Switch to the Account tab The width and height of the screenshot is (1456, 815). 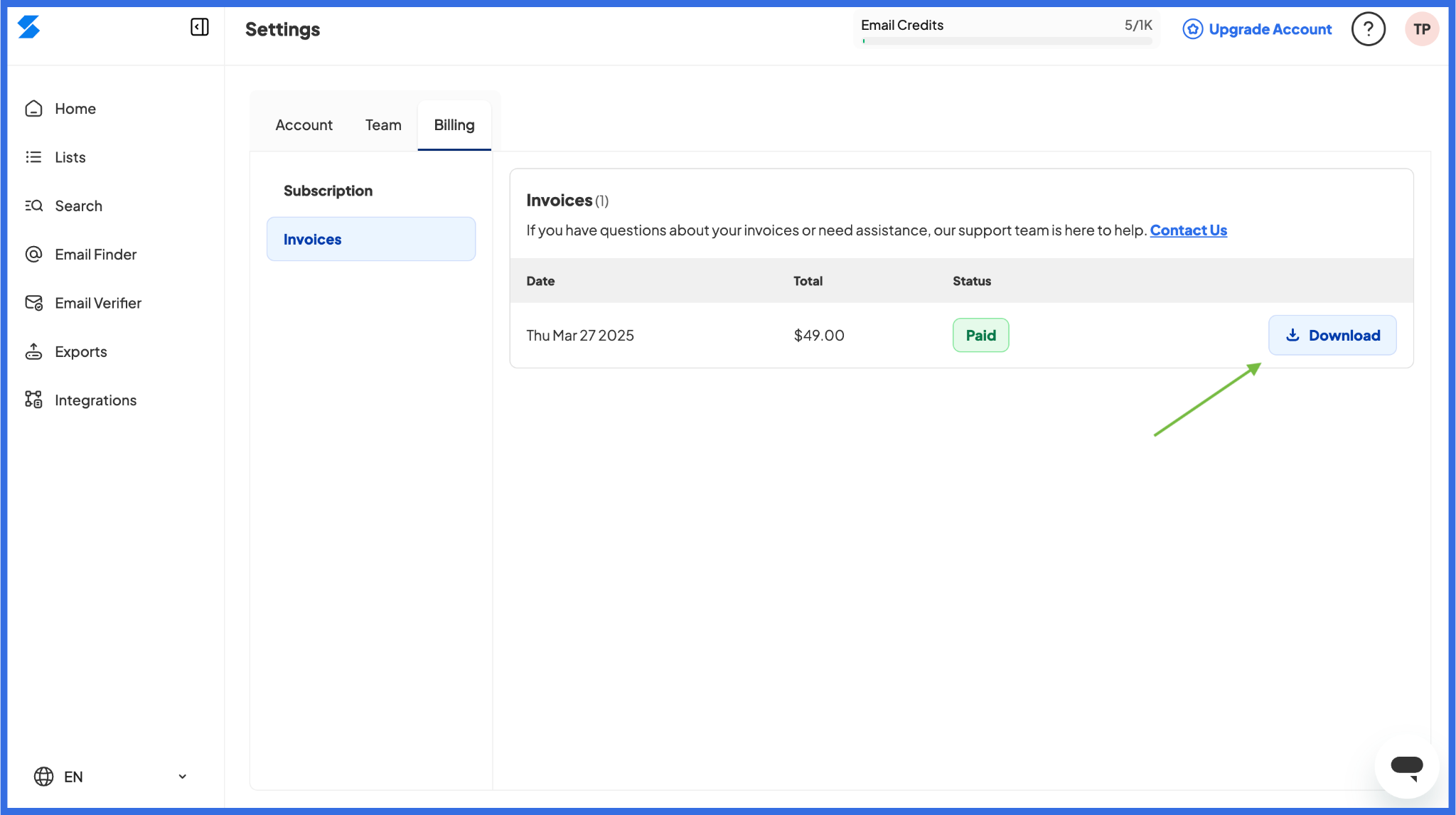point(304,125)
